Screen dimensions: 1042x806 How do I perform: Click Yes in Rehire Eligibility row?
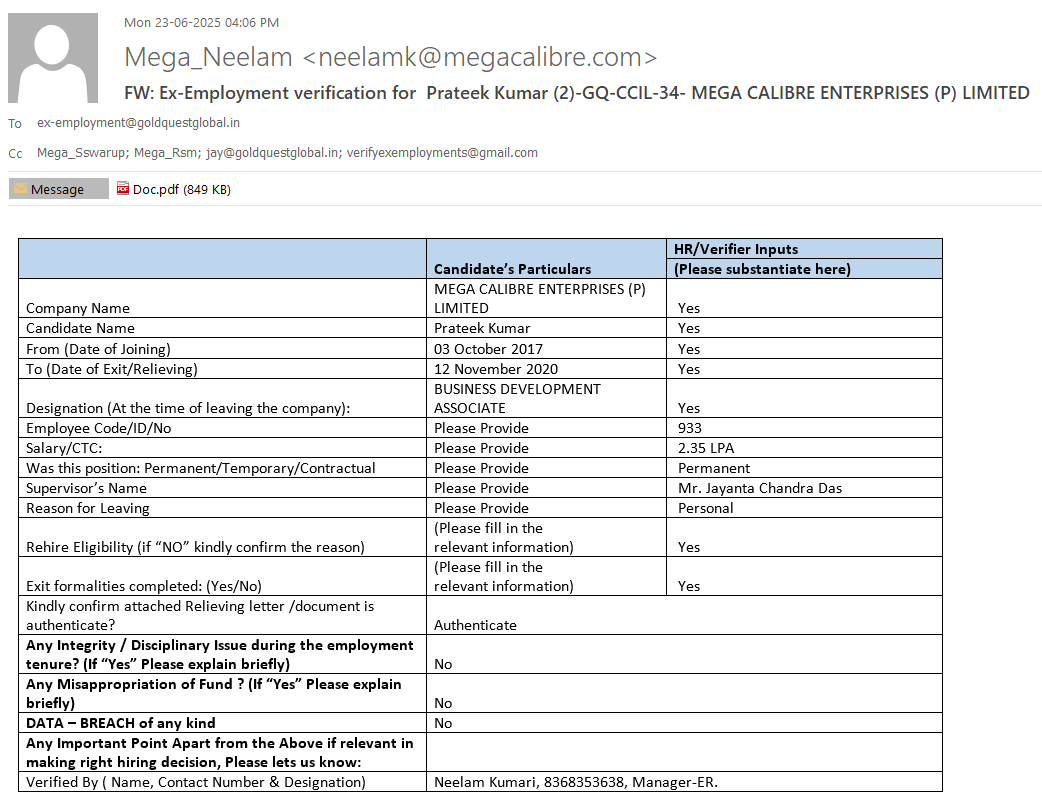point(688,547)
